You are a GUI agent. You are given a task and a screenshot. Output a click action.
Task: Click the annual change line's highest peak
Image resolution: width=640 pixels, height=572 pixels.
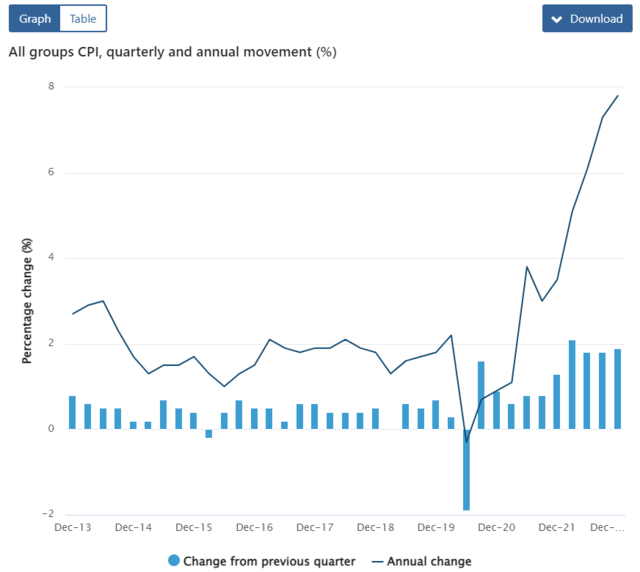(x=618, y=96)
